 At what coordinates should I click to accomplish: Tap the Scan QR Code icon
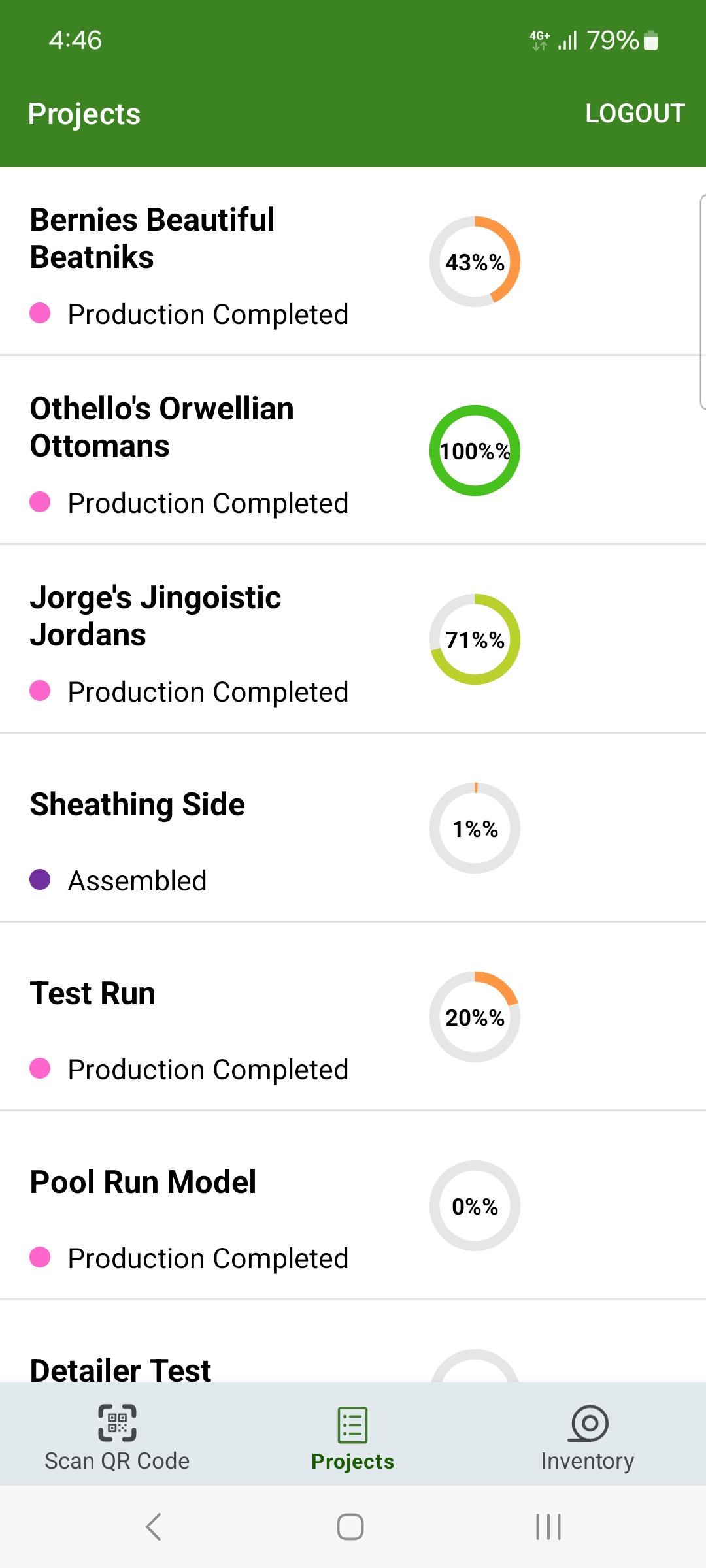click(x=118, y=1422)
